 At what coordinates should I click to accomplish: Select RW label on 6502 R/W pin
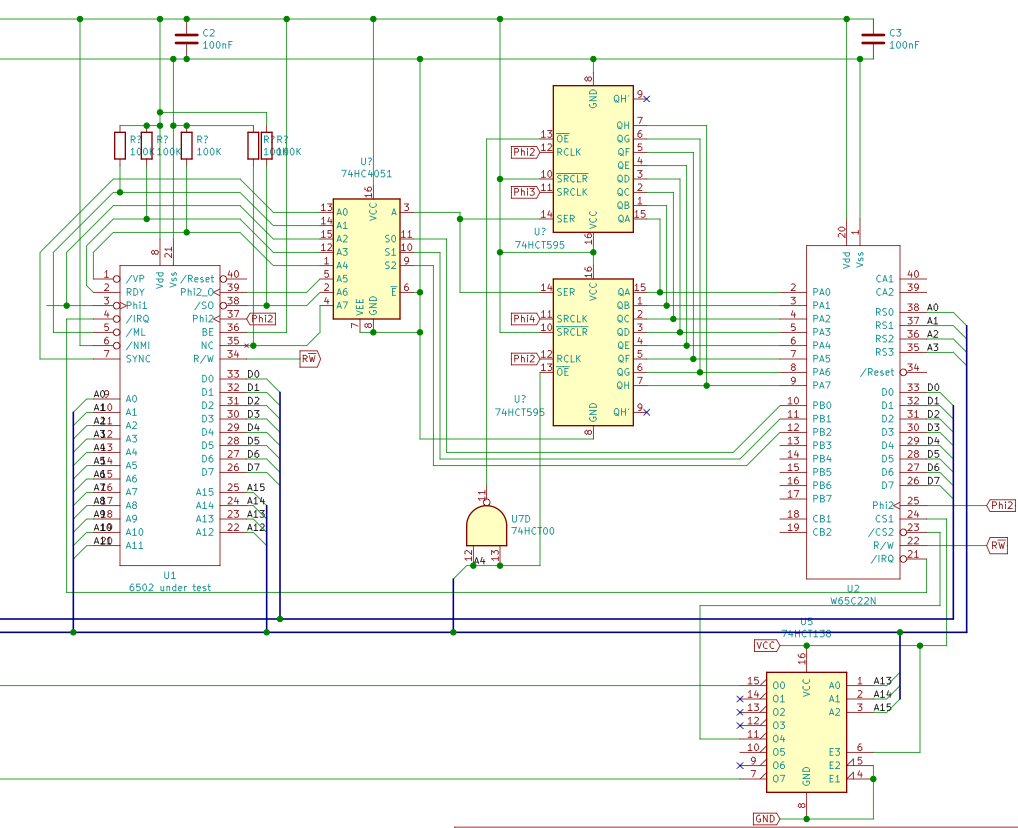tap(309, 358)
